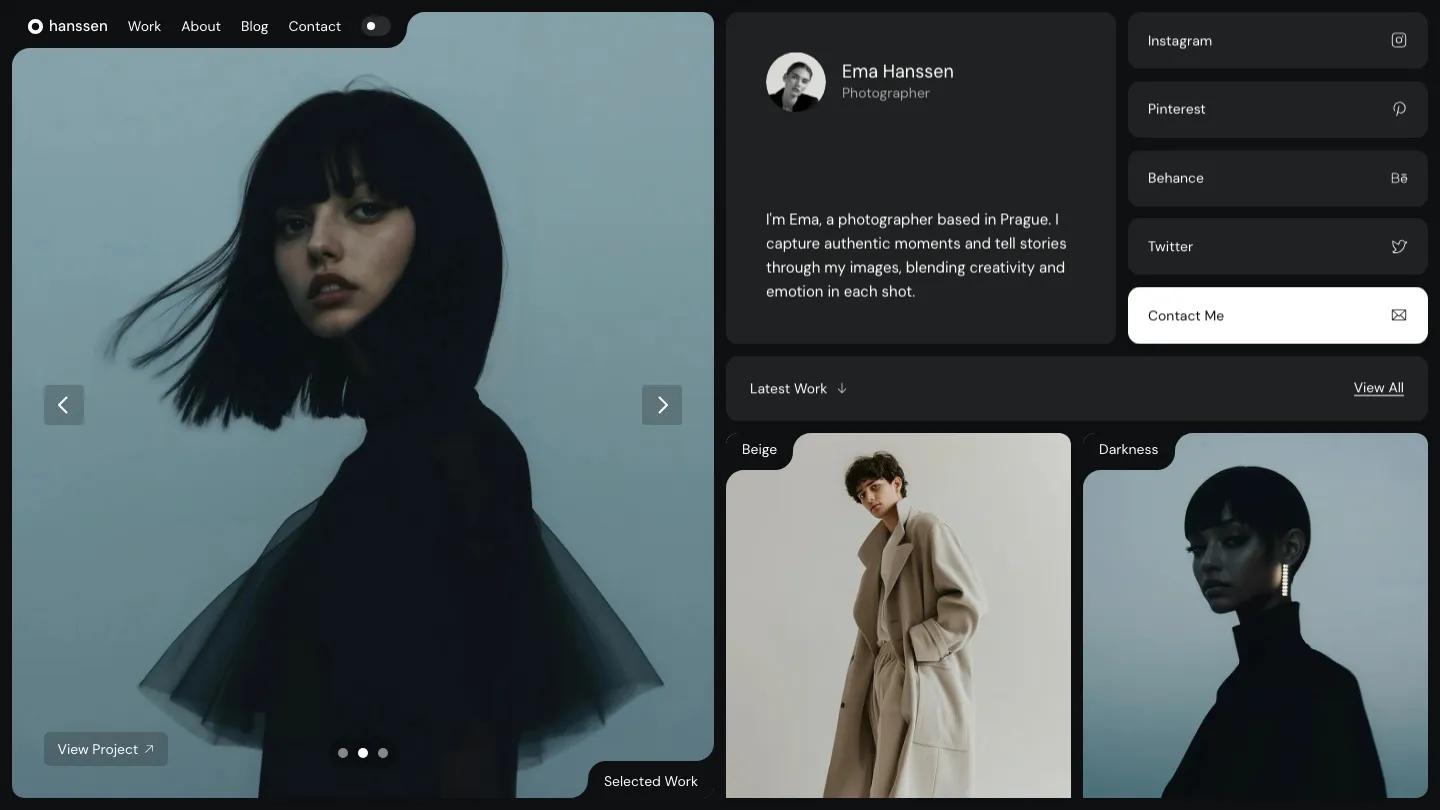The height and width of the screenshot is (810, 1440).
Task: Select the second carousel dot
Action: 363,753
